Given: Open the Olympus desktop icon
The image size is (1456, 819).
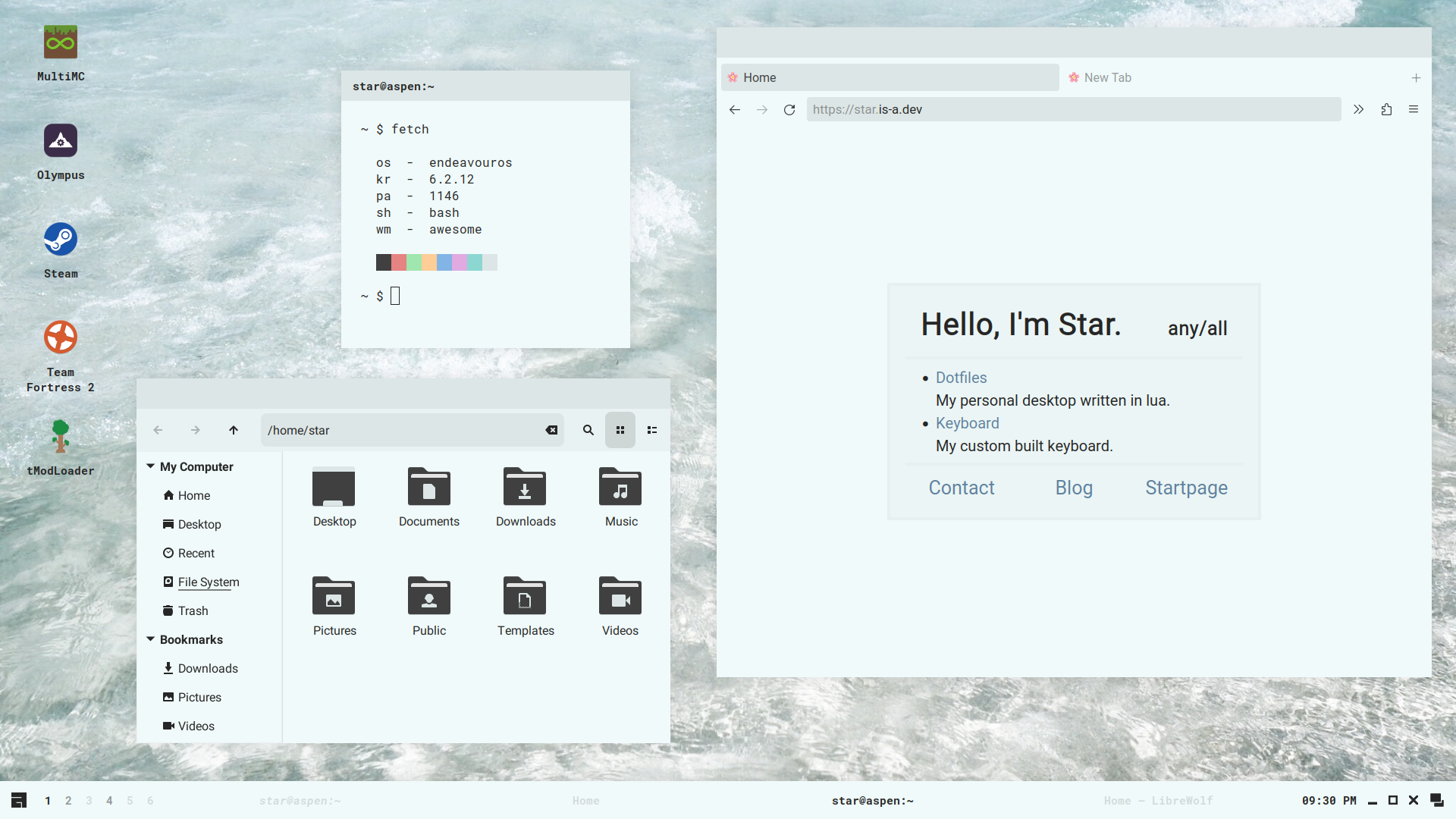Looking at the screenshot, I should (x=61, y=141).
